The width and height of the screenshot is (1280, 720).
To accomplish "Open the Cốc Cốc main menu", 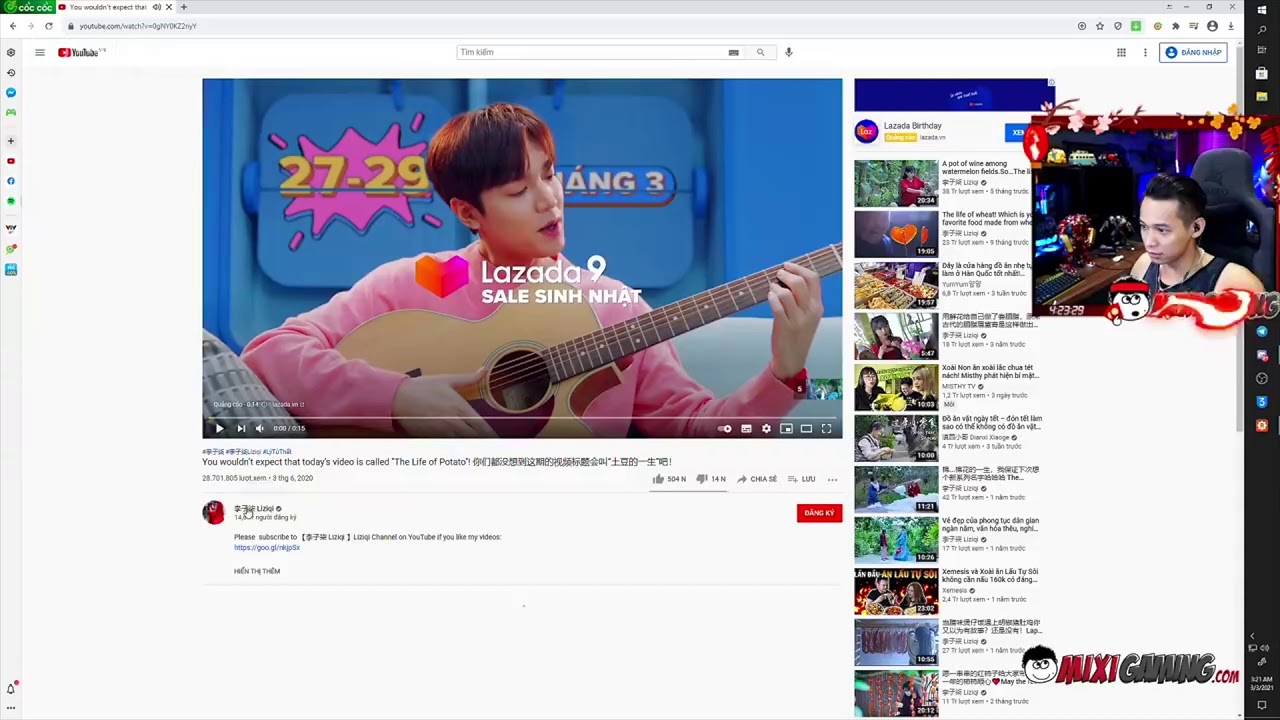I will coord(27,7).
